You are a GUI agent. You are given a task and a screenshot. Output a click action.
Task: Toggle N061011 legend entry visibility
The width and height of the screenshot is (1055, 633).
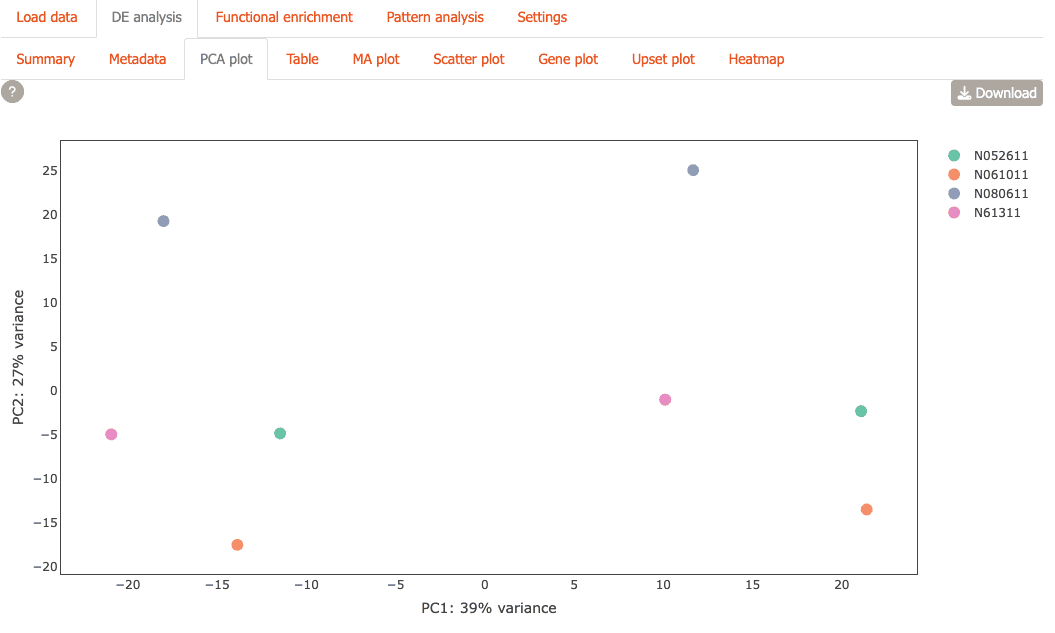(x=1001, y=174)
